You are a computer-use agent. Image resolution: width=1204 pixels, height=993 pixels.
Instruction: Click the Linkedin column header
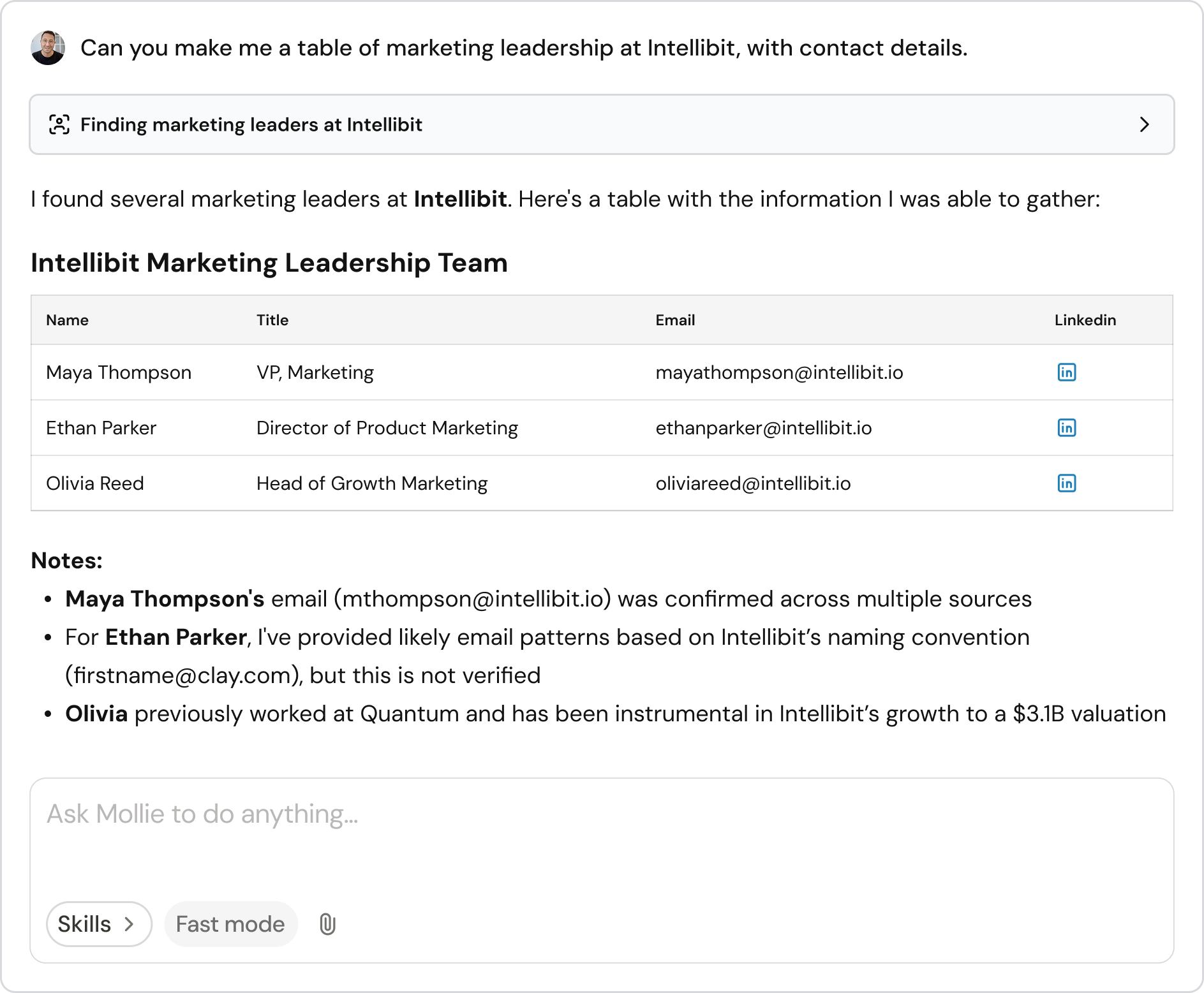coord(1085,320)
